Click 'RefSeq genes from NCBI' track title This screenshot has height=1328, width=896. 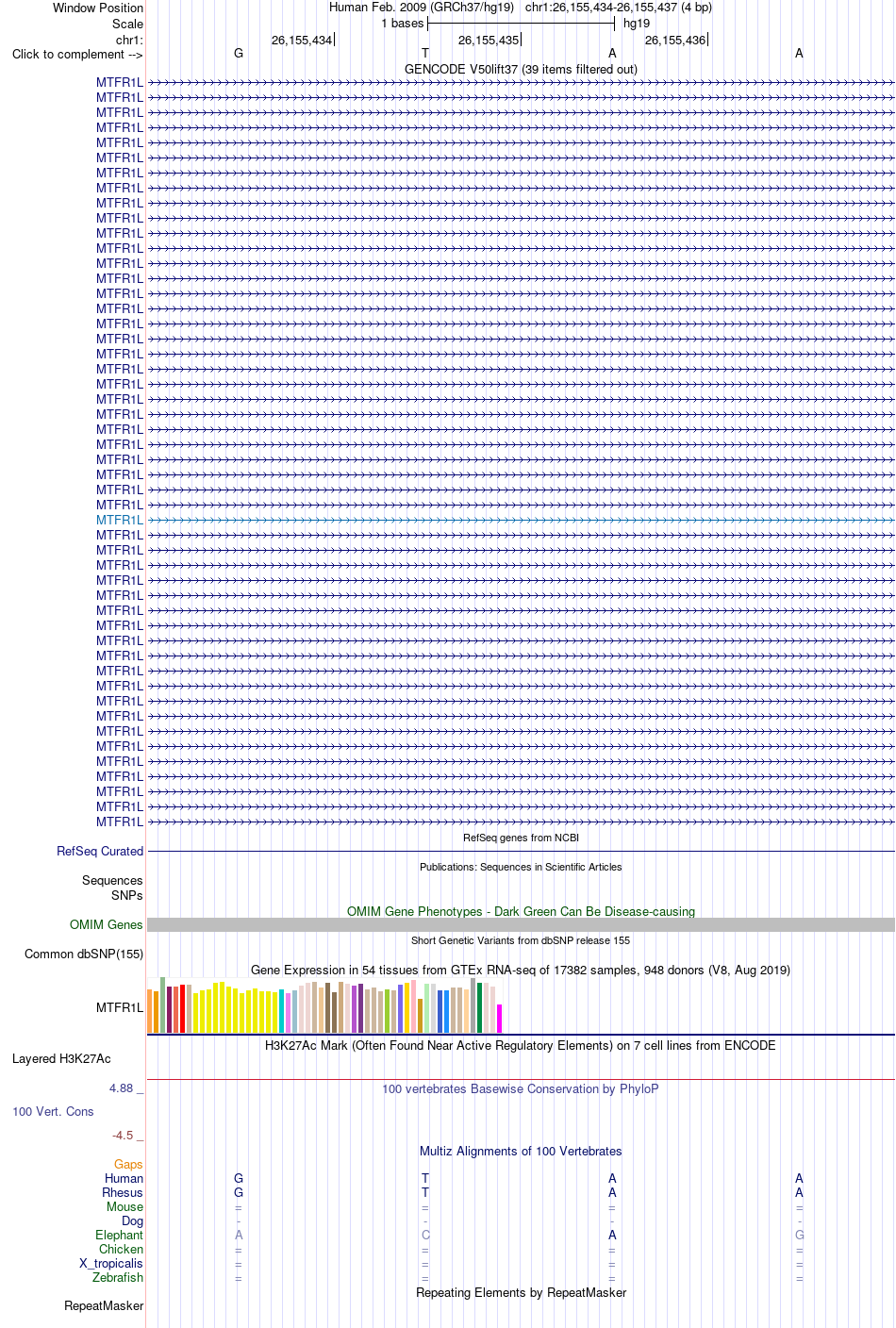click(x=521, y=838)
